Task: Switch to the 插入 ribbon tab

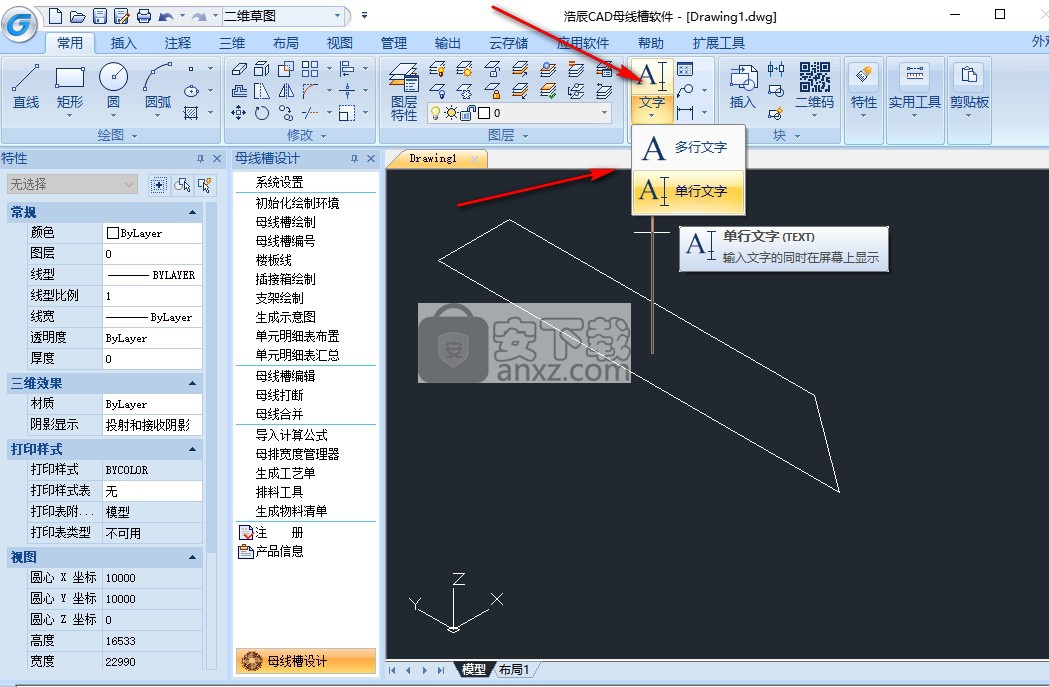Action: click(123, 43)
